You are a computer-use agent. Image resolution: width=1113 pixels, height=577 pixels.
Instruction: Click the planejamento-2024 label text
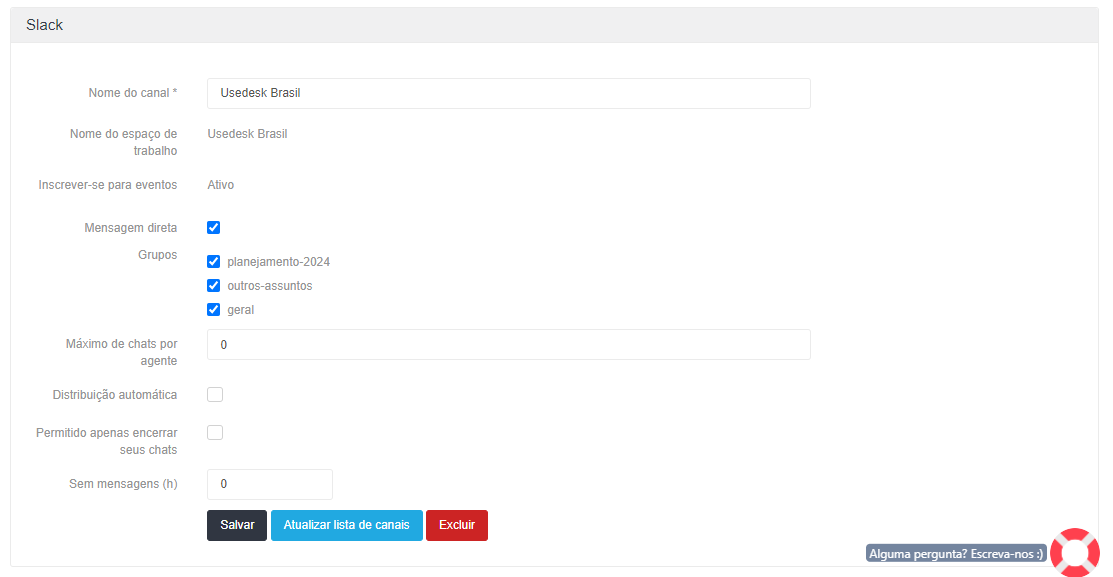(x=278, y=262)
